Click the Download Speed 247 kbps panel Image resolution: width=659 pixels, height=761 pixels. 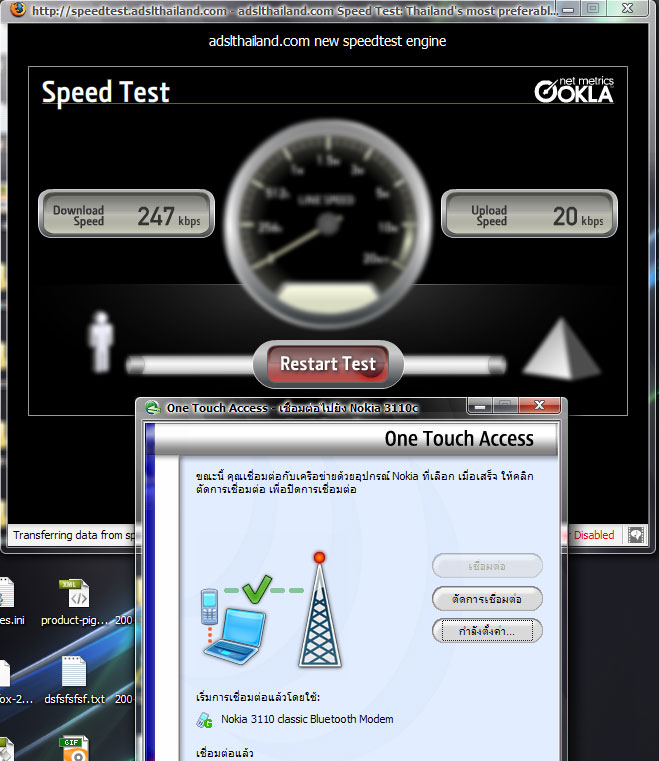point(126,214)
